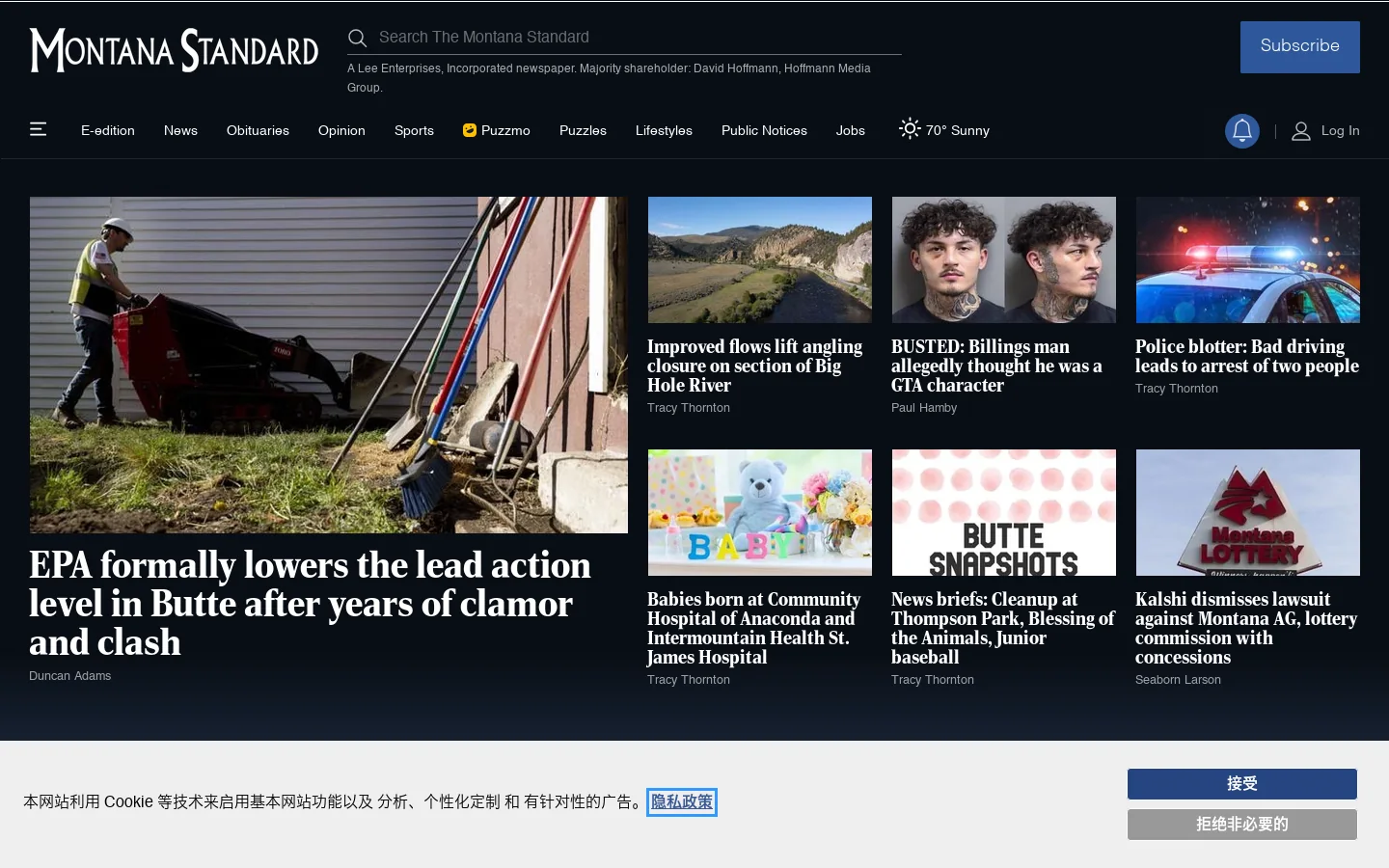Image resolution: width=1389 pixels, height=868 pixels.
Task: Open the Lifestyles section
Action: 664,130
